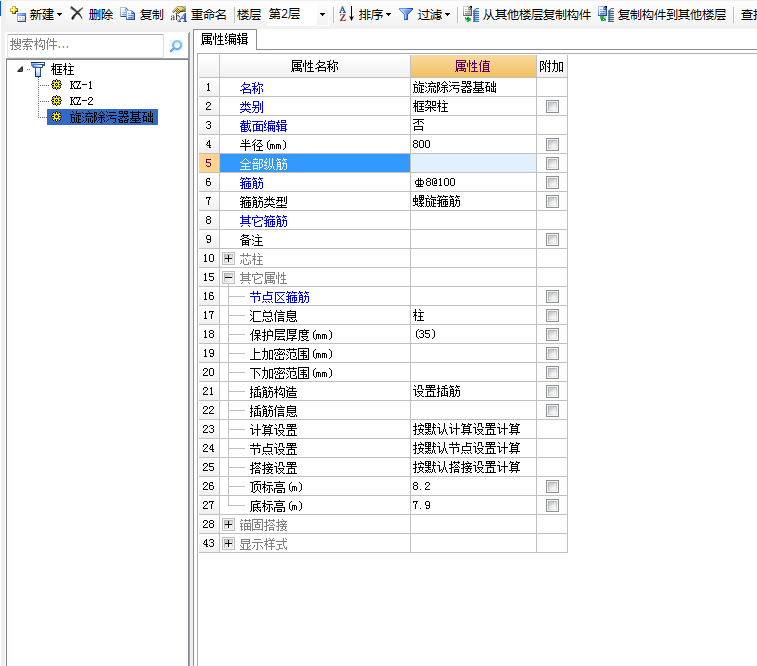Click the 排序 sort A-Z icon
The height and width of the screenshot is (666, 757).
[x=346, y=14]
